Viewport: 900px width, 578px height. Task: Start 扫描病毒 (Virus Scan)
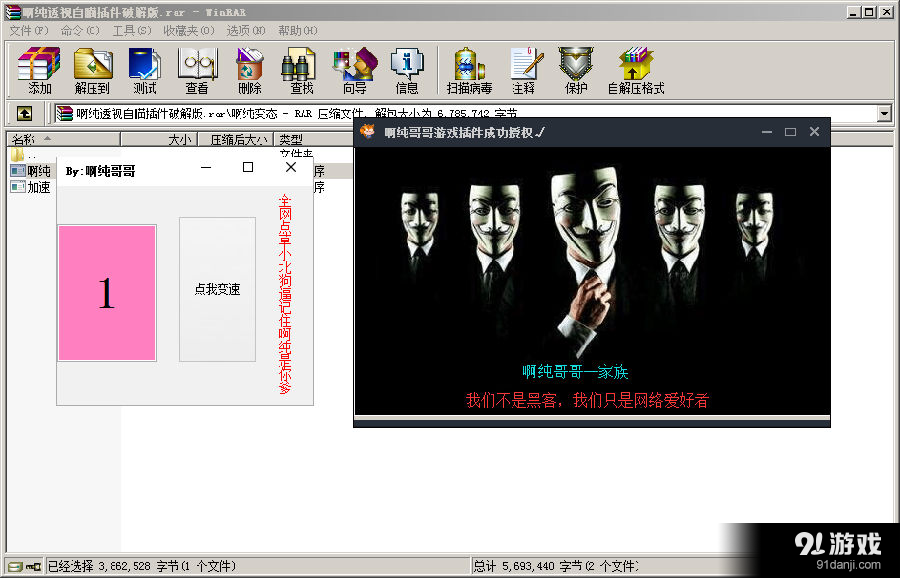470,71
